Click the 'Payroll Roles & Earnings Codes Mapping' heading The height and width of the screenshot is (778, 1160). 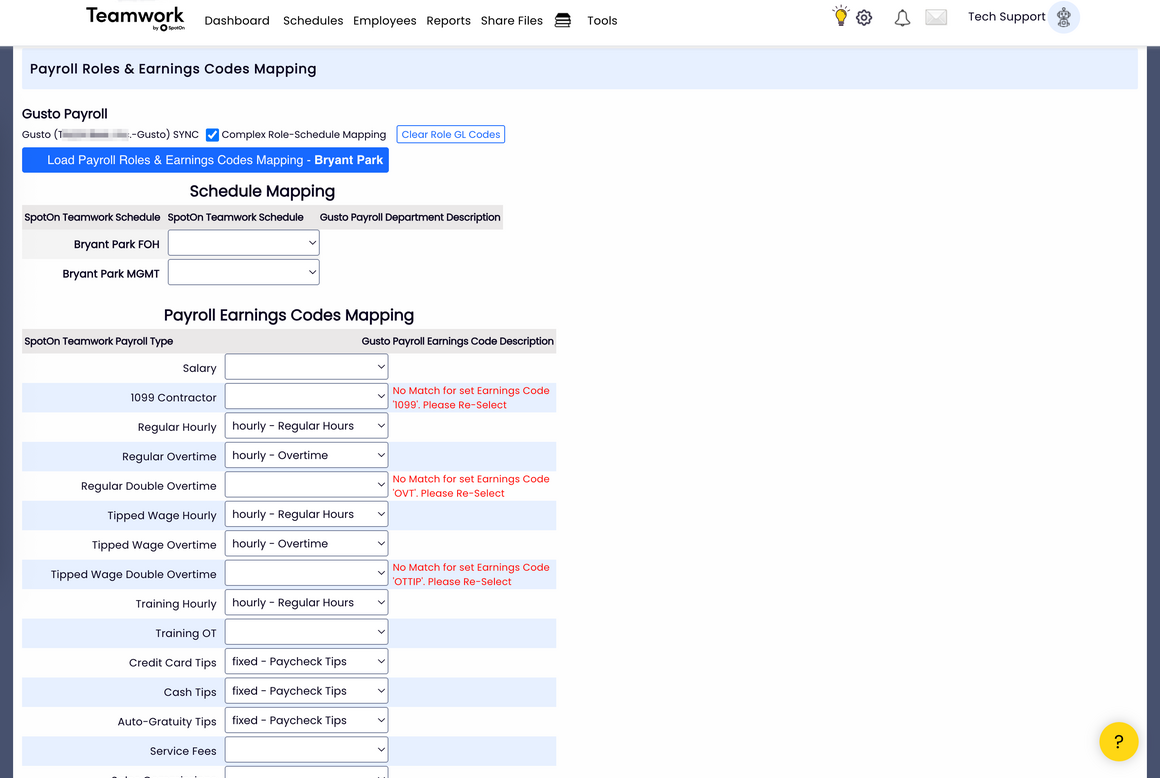[173, 69]
